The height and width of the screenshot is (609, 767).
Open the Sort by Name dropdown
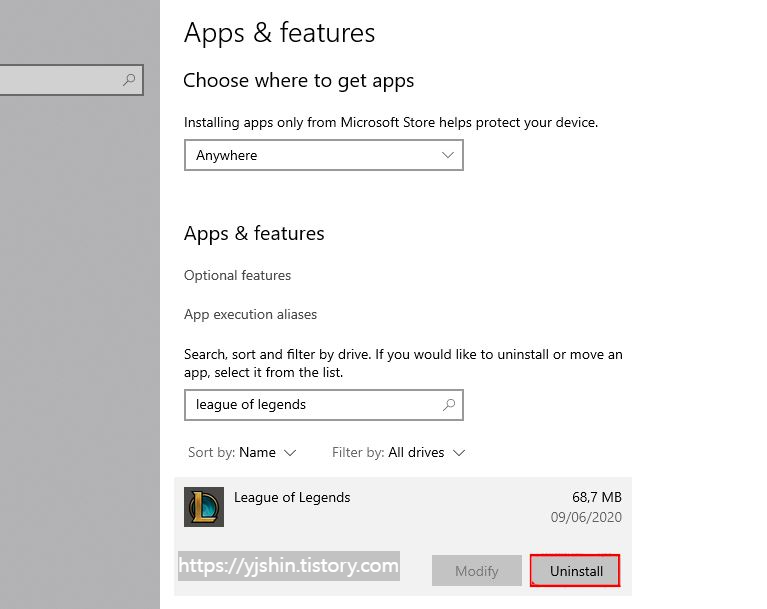[x=242, y=452]
